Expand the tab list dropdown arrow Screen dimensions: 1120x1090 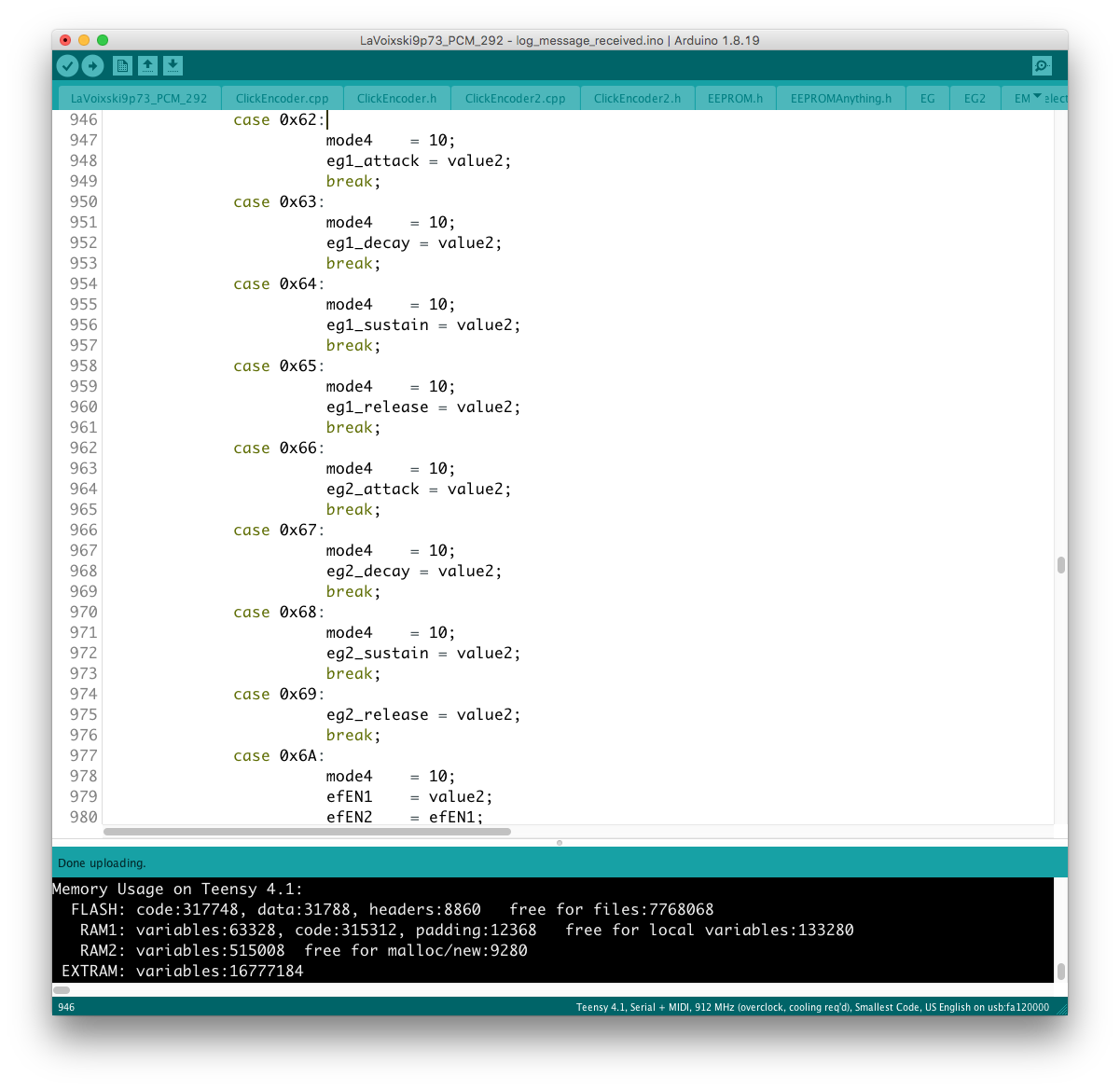1037,97
